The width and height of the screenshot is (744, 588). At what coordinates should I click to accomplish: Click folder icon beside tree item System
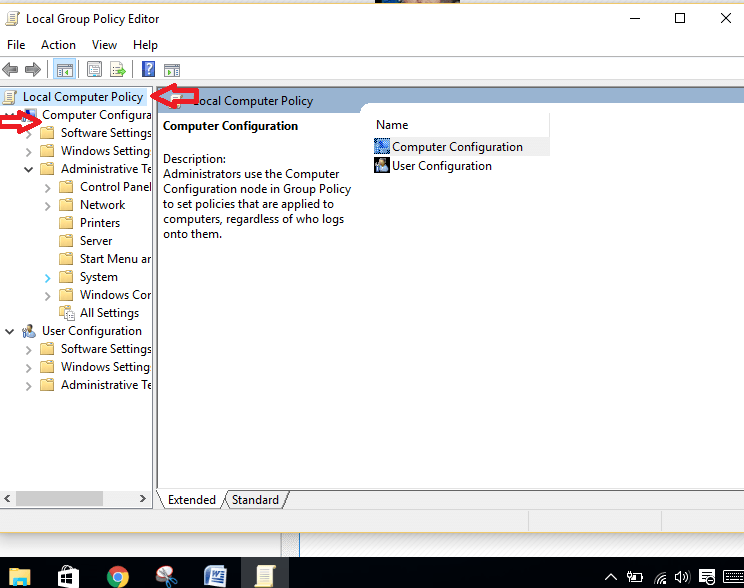[x=66, y=277]
